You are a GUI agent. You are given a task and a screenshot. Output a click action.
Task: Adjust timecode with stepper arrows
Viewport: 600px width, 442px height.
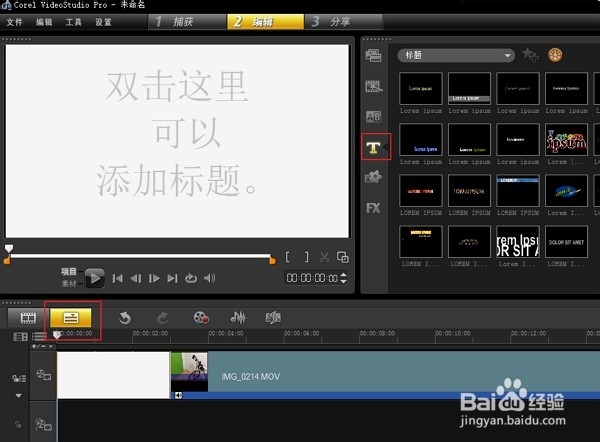pos(344,278)
